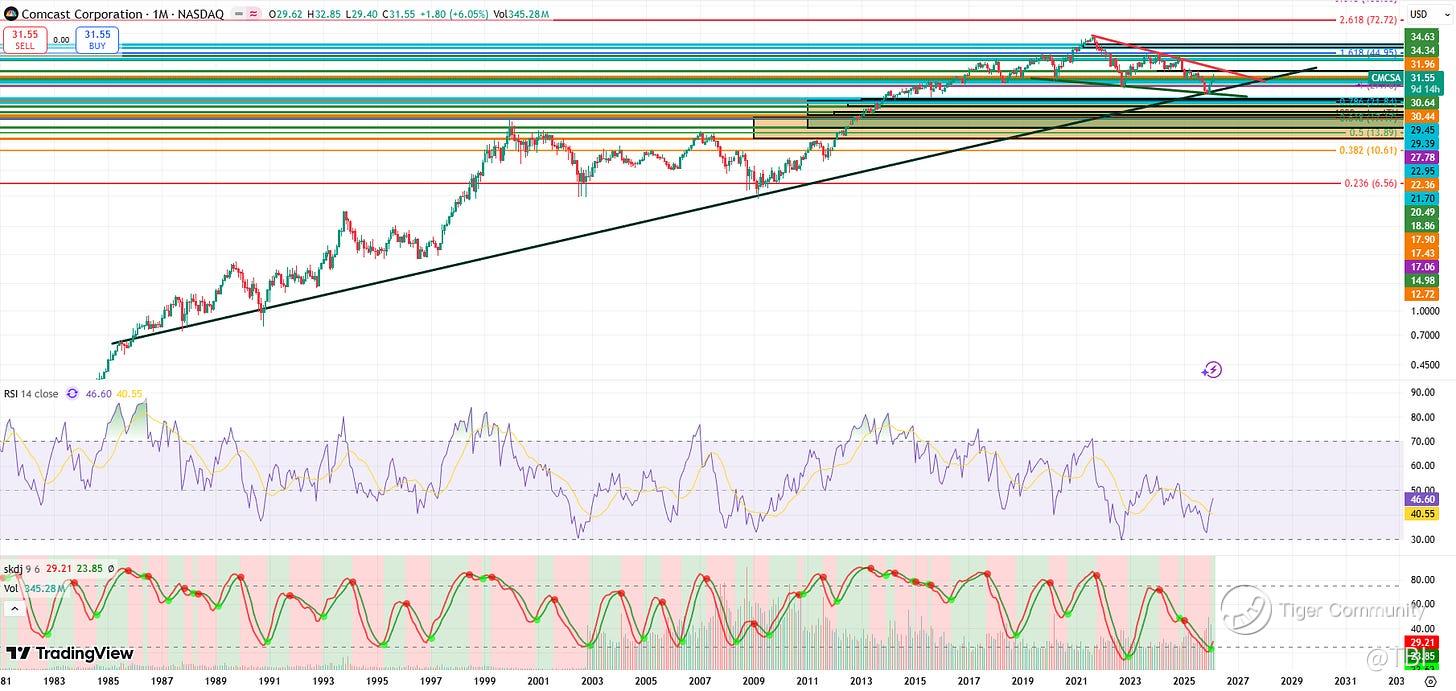The width and height of the screenshot is (1456, 691).
Task: Click the CMCSA price line label
Action: (1385, 77)
